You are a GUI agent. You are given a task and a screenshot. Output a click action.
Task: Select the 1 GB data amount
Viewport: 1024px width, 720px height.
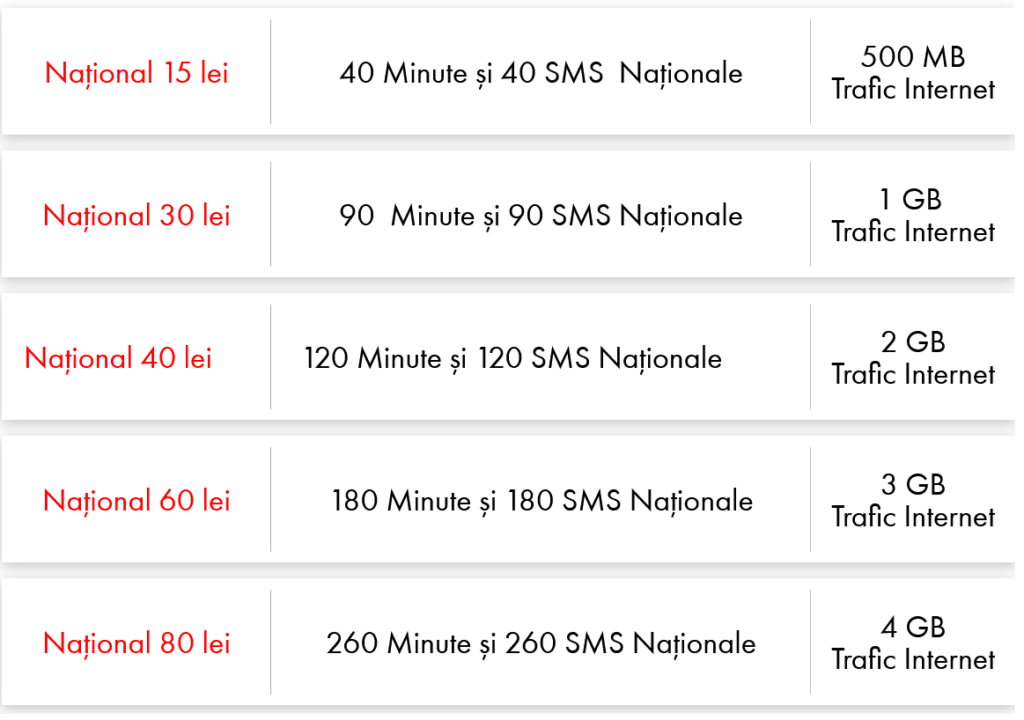913,200
